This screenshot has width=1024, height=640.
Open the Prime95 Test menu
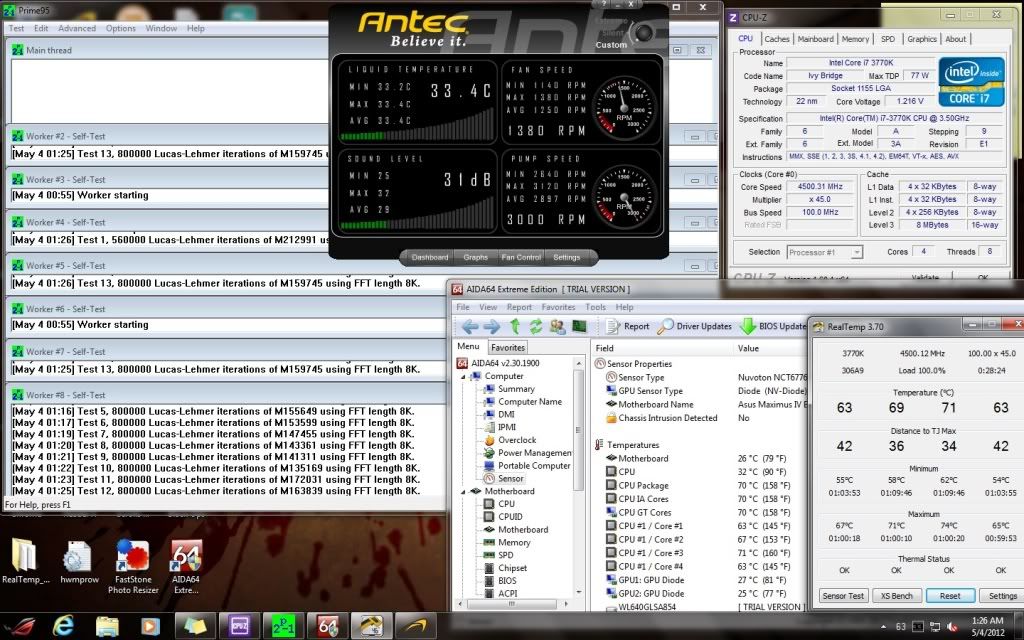point(16,28)
